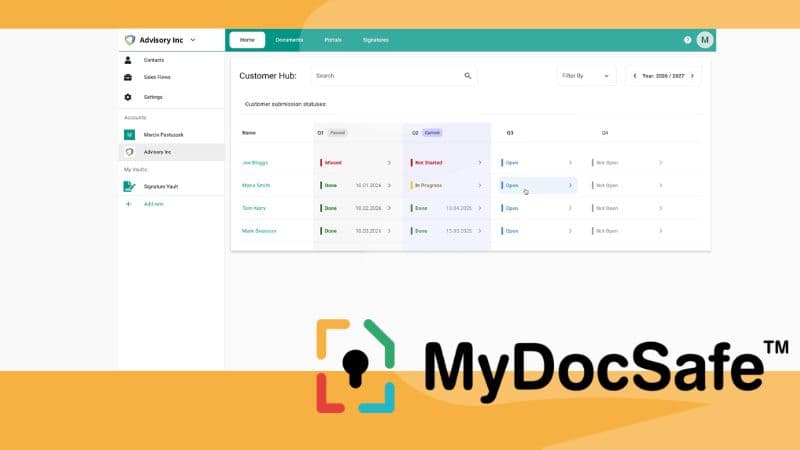Viewport: 800px width, 450px height.
Task: Click last row Q2 Done status
Action: pyautogui.click(x=421, y=231)
